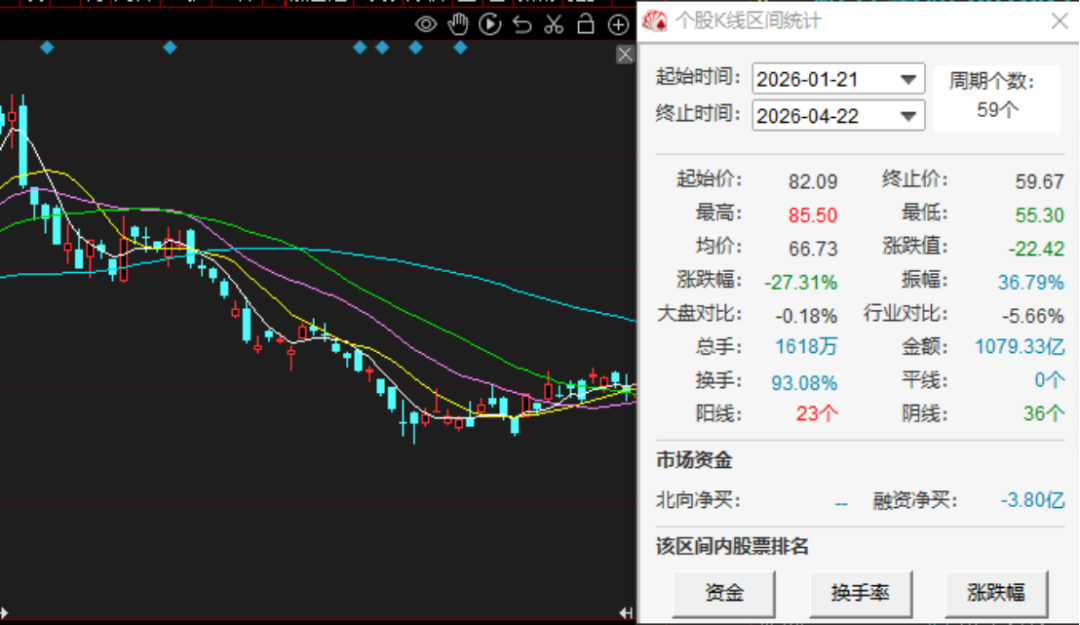Close the chart overlay with gray X
1080x625 pixels.
coord(625,55)
